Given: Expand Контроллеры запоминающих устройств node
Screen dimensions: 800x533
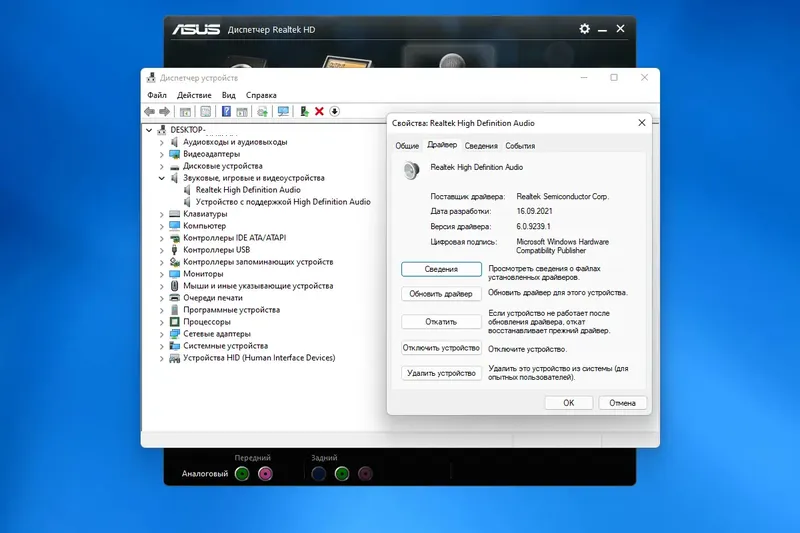Looking at the screenshot, I should [x=162, y=262].
